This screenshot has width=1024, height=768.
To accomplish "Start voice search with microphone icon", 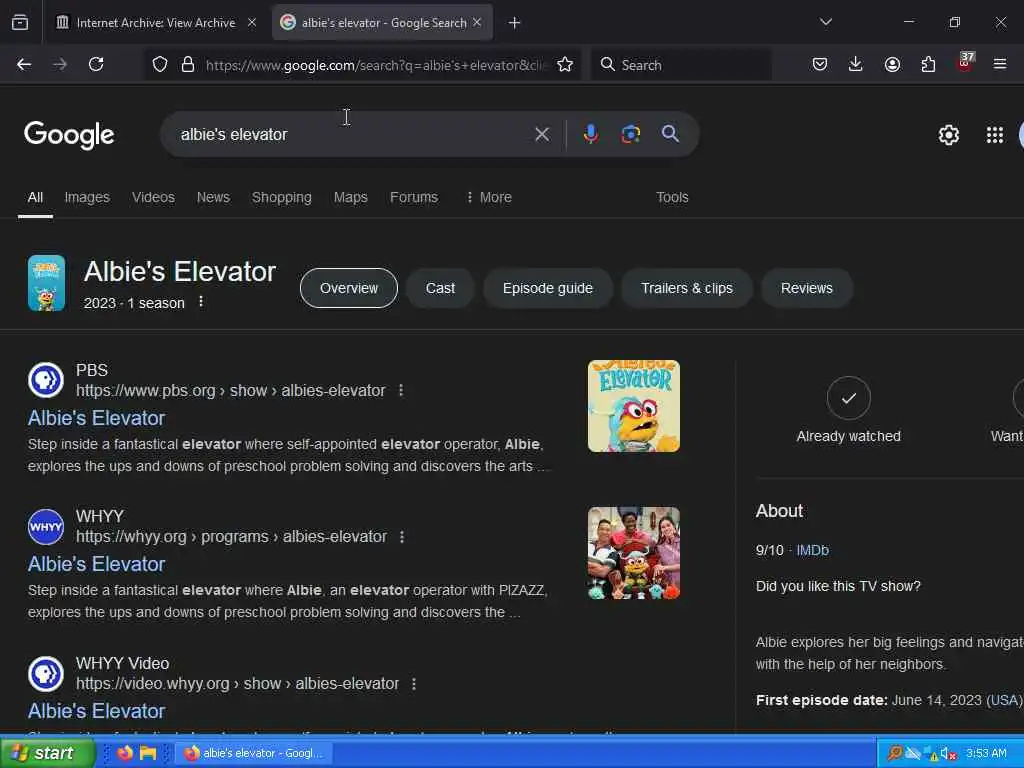I will click(x=590, y=134).
